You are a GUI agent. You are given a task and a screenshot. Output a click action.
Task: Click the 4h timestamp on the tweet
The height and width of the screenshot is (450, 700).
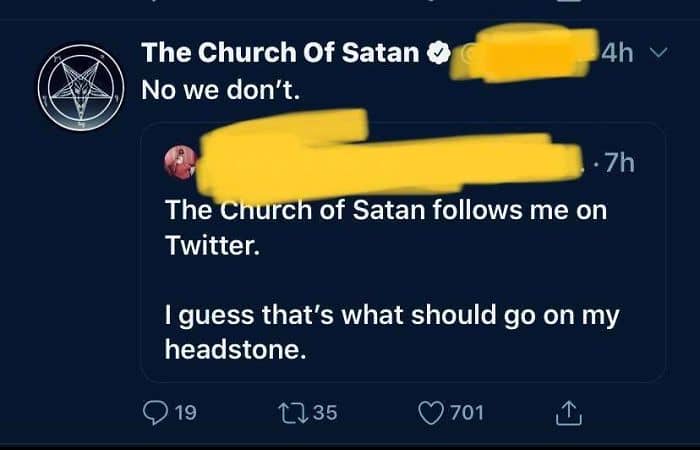pos(619,52)
